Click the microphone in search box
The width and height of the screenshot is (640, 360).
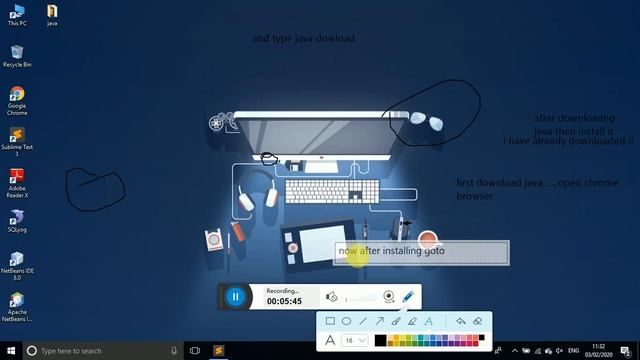174,351
